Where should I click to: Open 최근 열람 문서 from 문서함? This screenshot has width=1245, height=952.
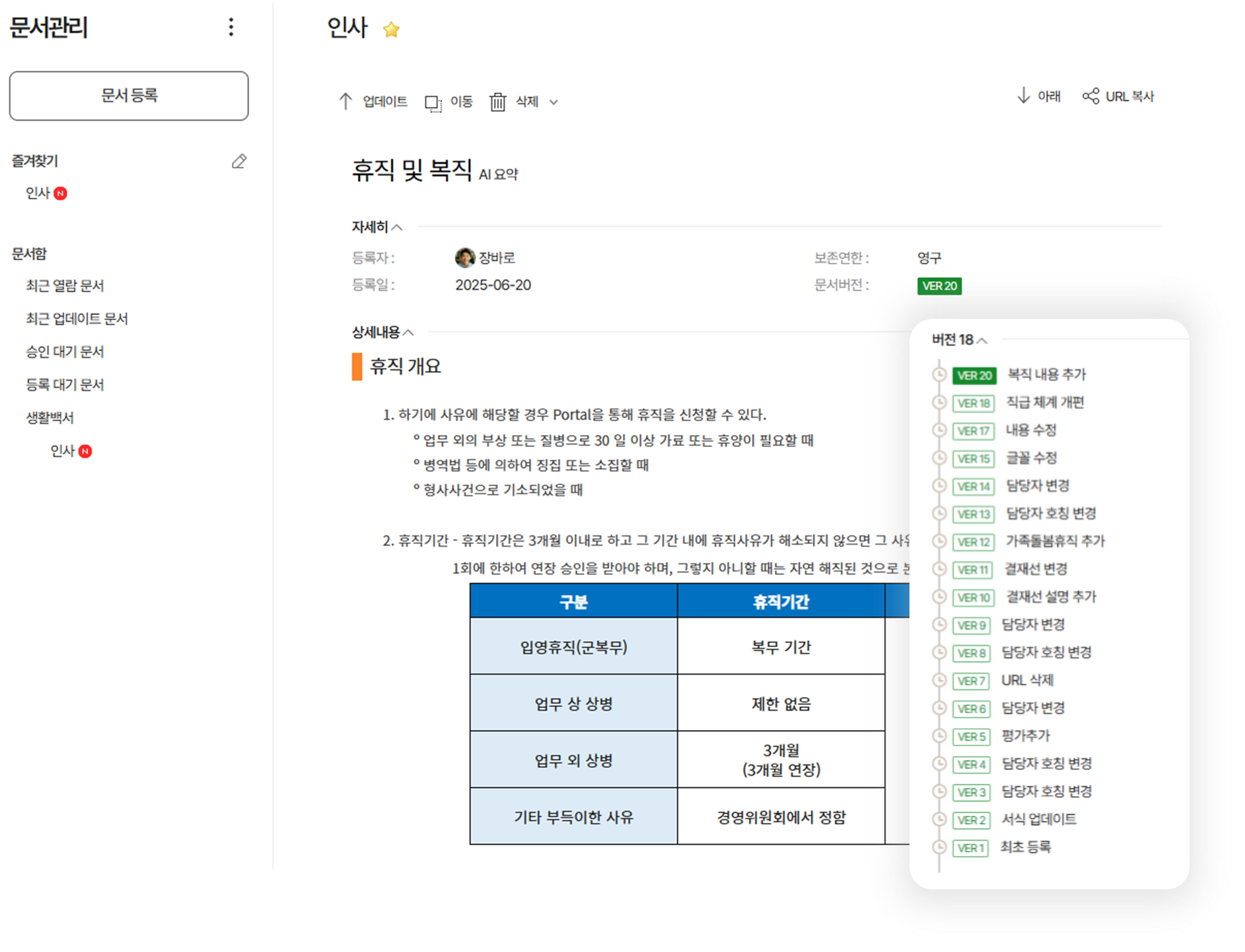(66, 285)
